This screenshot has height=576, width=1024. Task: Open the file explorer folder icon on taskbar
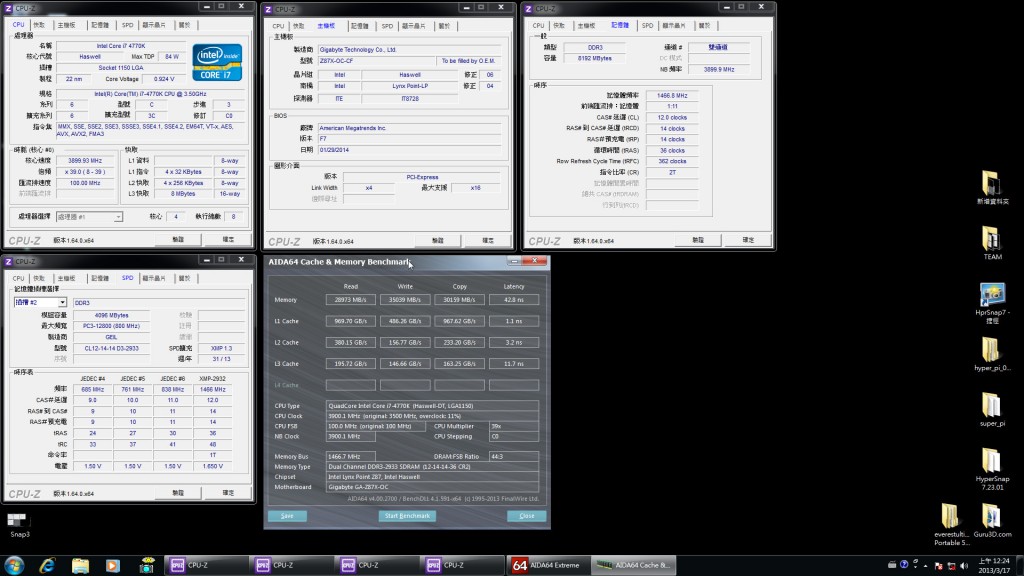pyautogui.click(x=80, y=565)
